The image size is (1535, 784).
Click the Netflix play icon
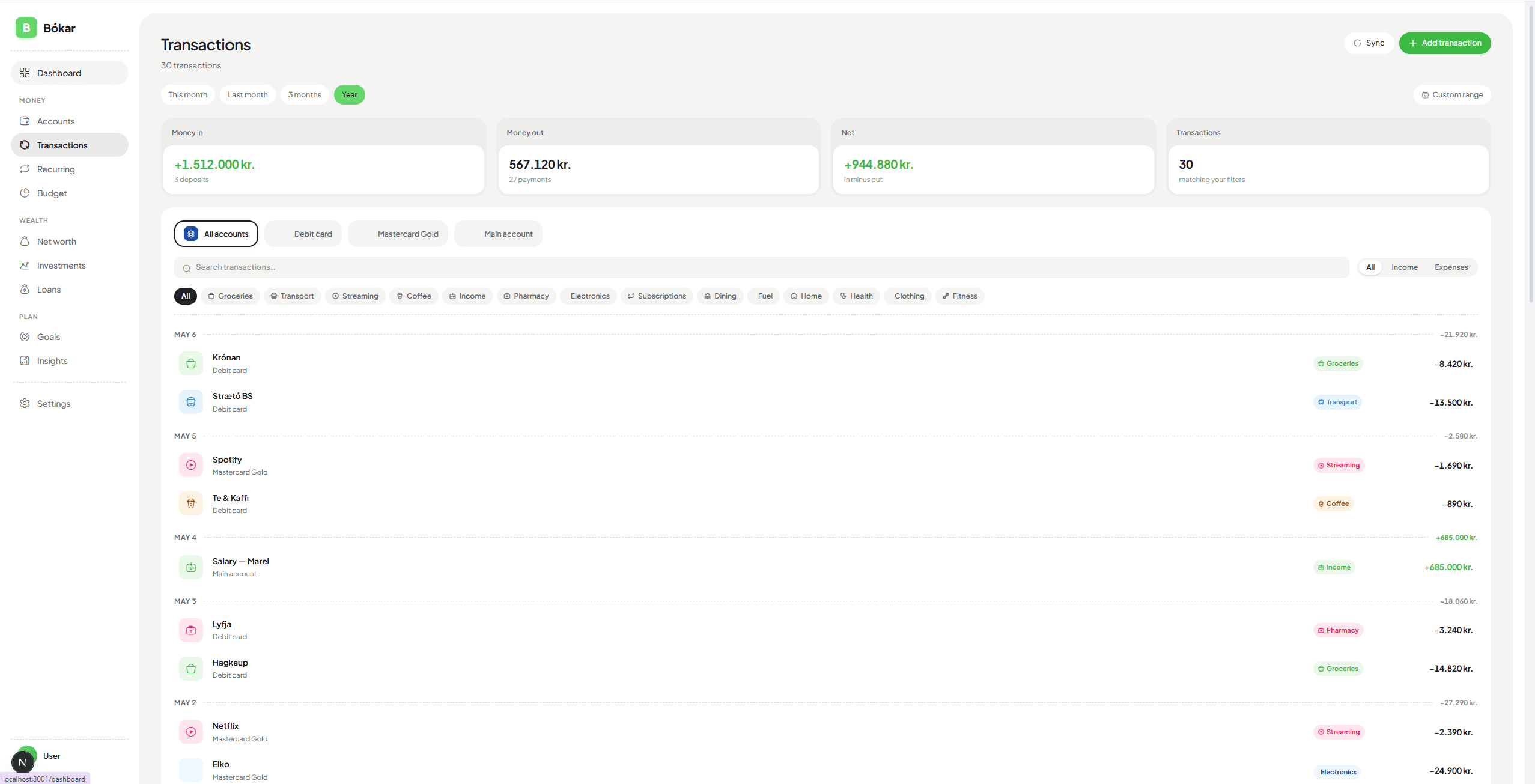pos(191,732)
